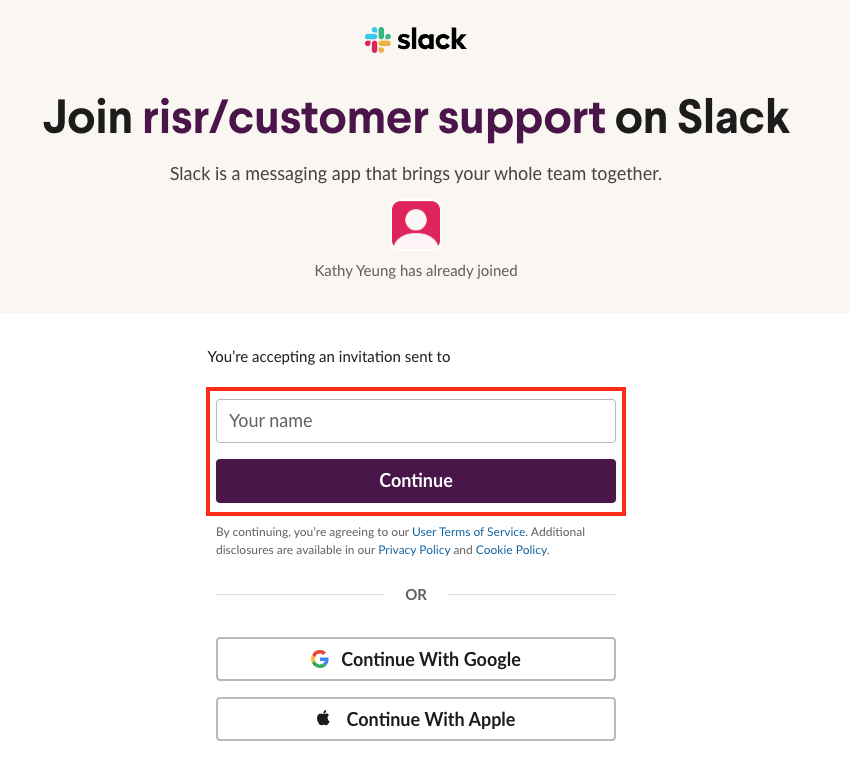This screenshot has height=780, width=850.
Task: Click the Slack logo at the top
Action: [x=415, y=39]
